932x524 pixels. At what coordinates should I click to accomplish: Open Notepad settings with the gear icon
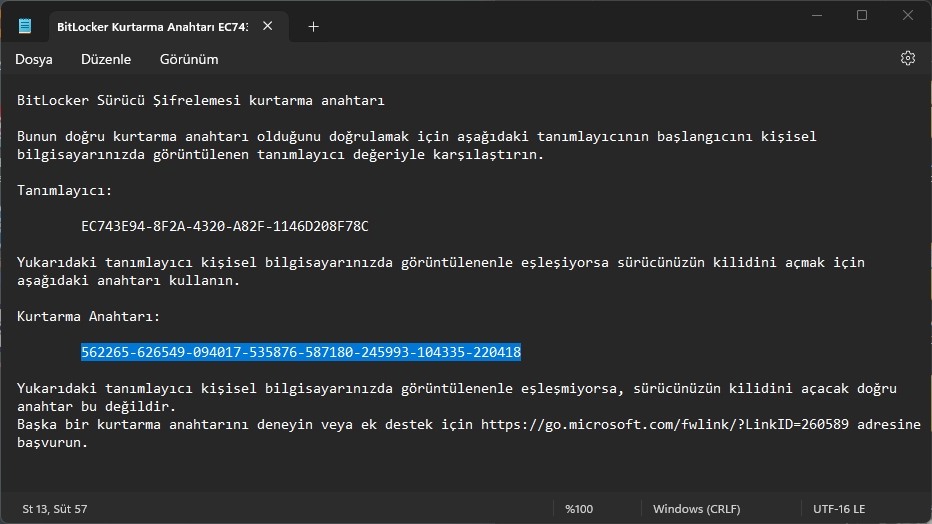907,58
